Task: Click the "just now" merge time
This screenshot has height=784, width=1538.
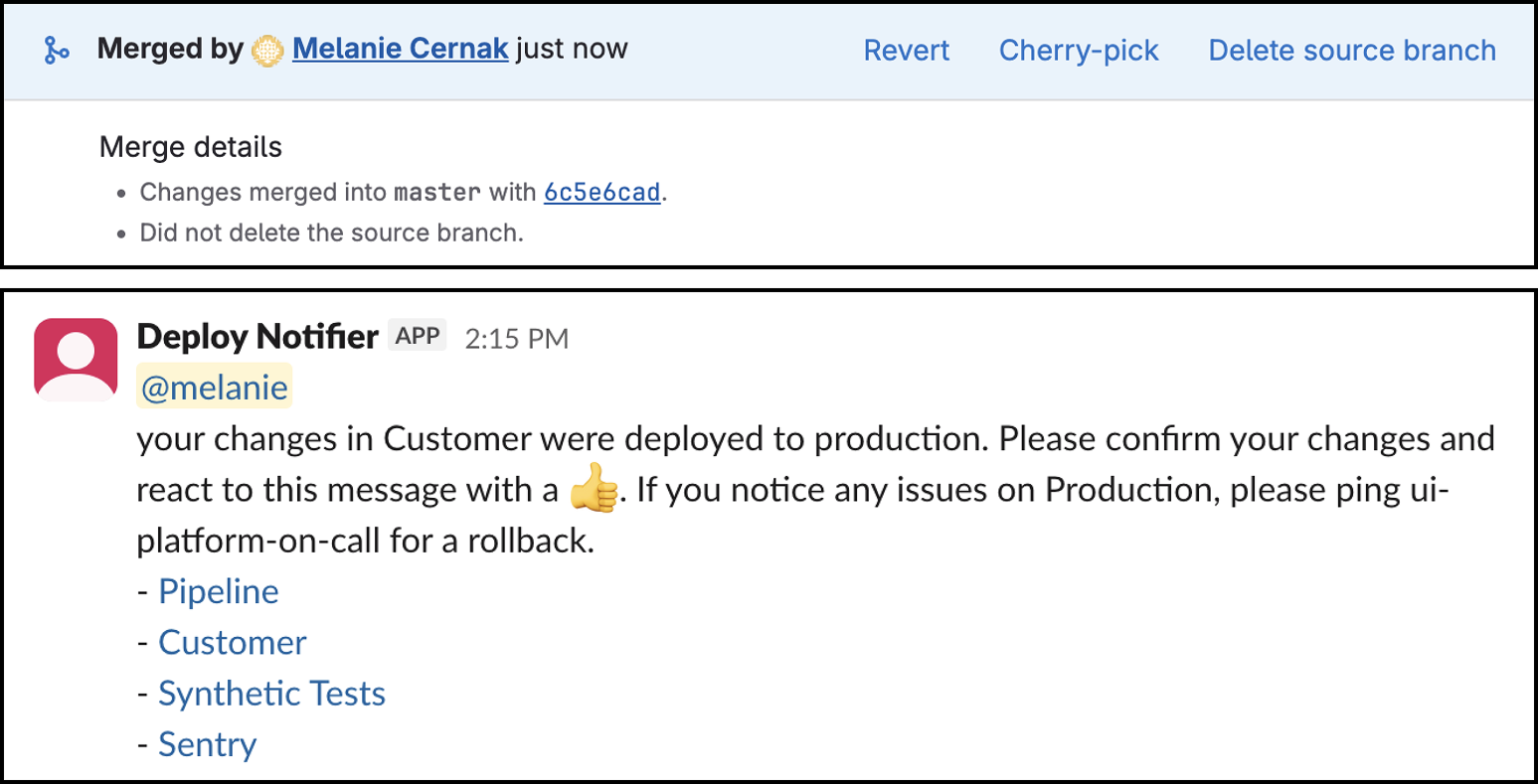Action: tap(572, 49)
